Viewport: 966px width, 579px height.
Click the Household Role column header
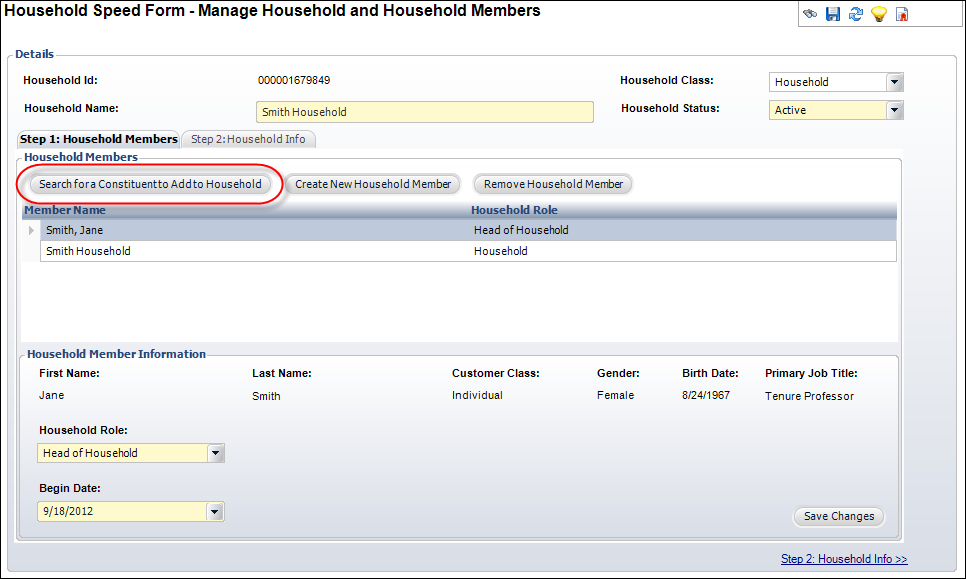[x=514, y=210]
